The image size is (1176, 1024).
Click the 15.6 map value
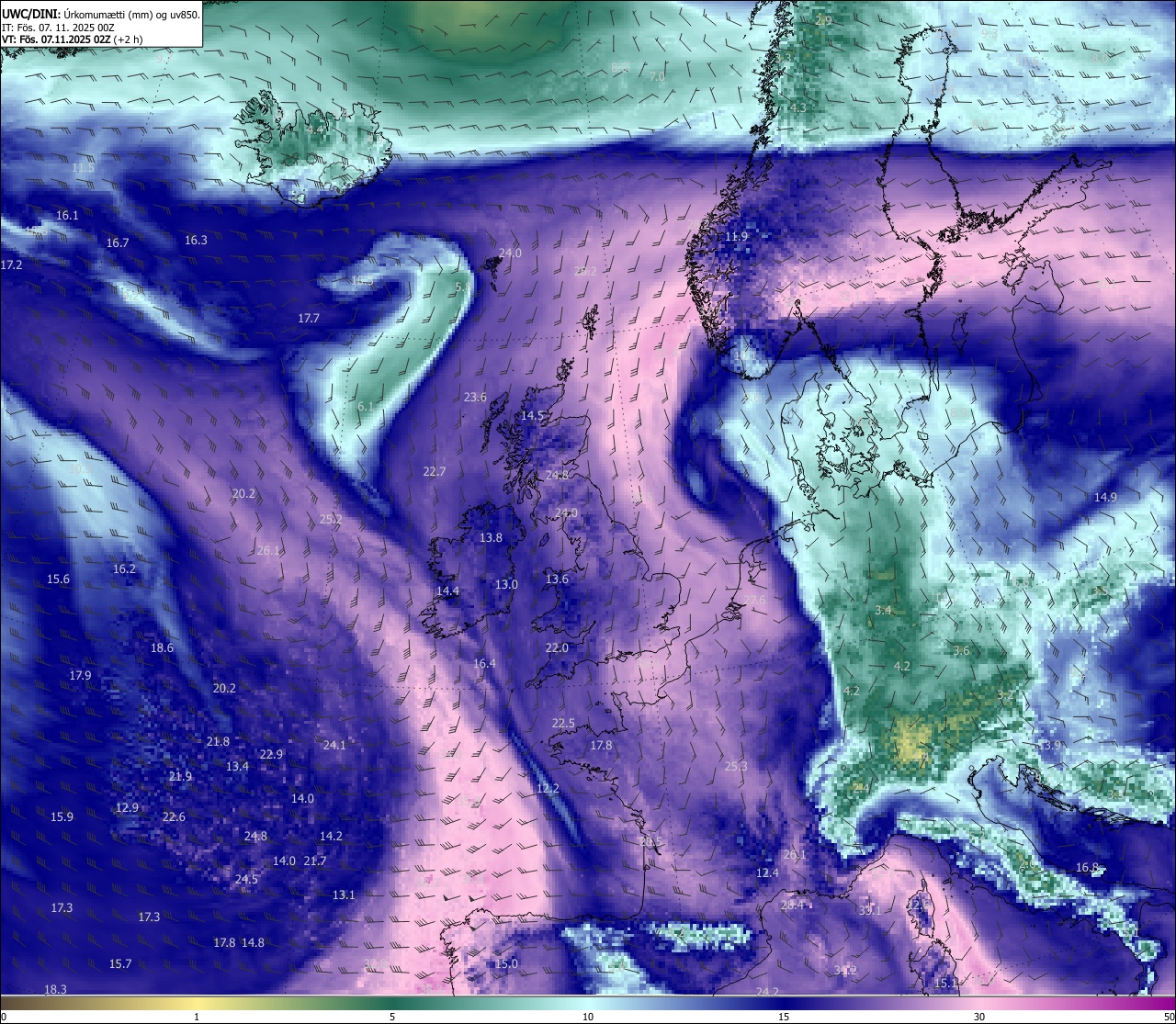(x=58, y=580)
